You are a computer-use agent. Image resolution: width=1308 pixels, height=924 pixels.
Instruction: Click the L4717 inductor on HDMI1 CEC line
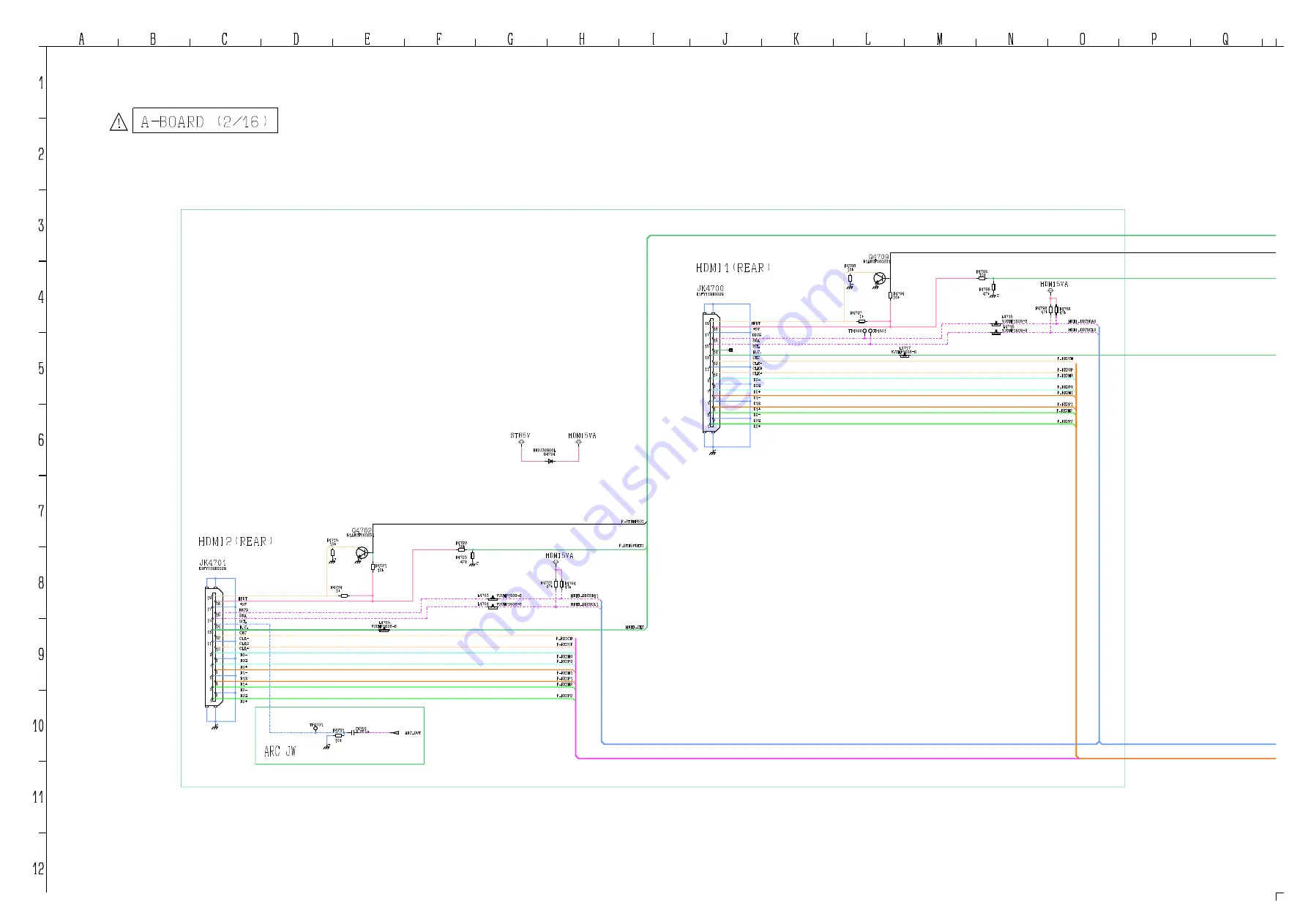click(x=905, y=356)
